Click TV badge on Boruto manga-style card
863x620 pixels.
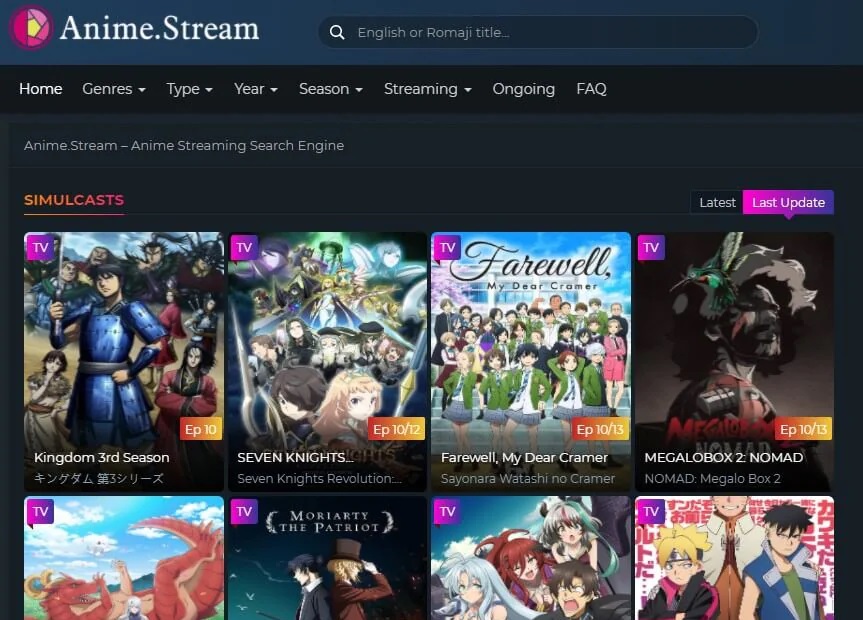[651, 512]
